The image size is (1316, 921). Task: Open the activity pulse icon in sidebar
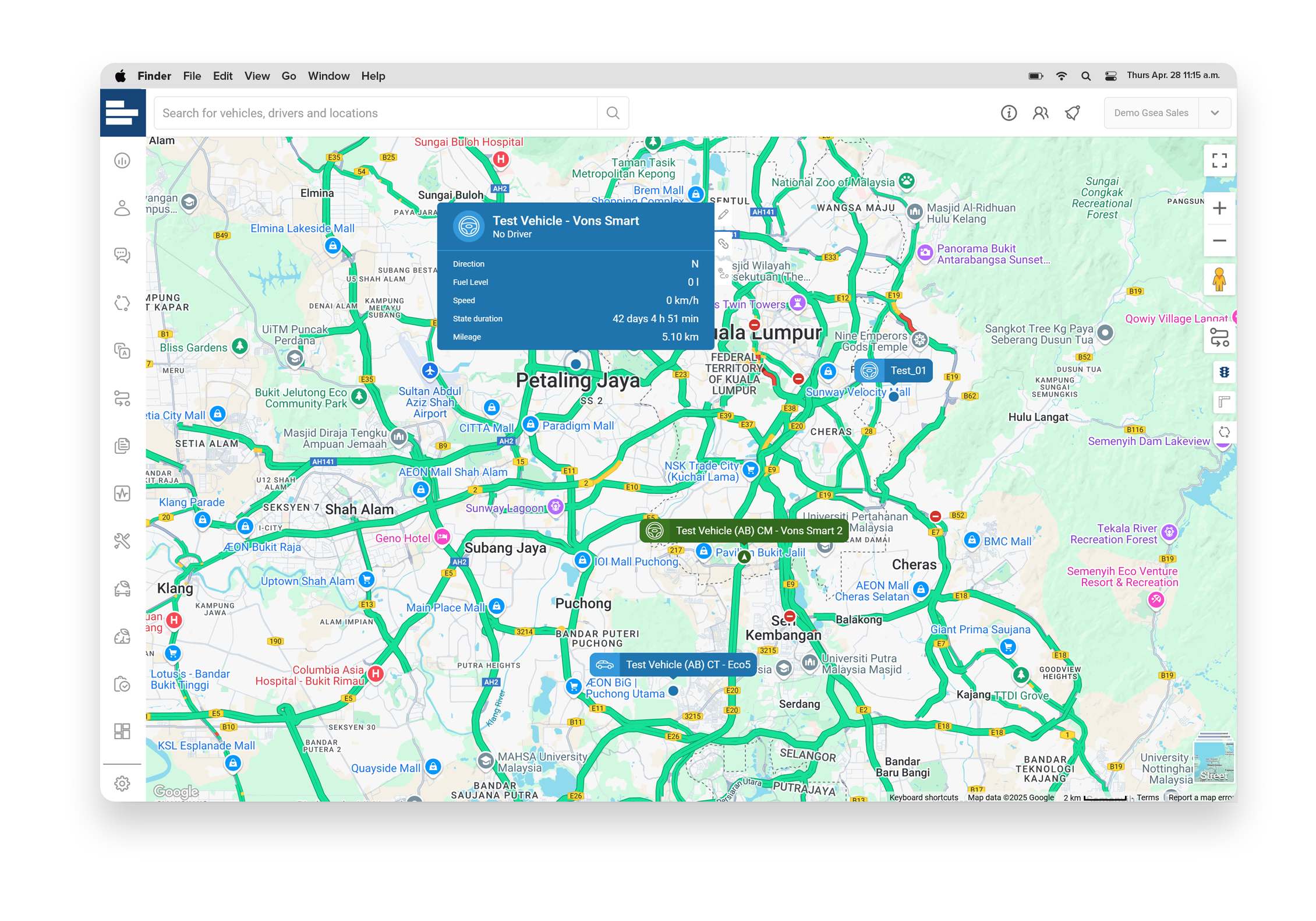tap(122, 493)
